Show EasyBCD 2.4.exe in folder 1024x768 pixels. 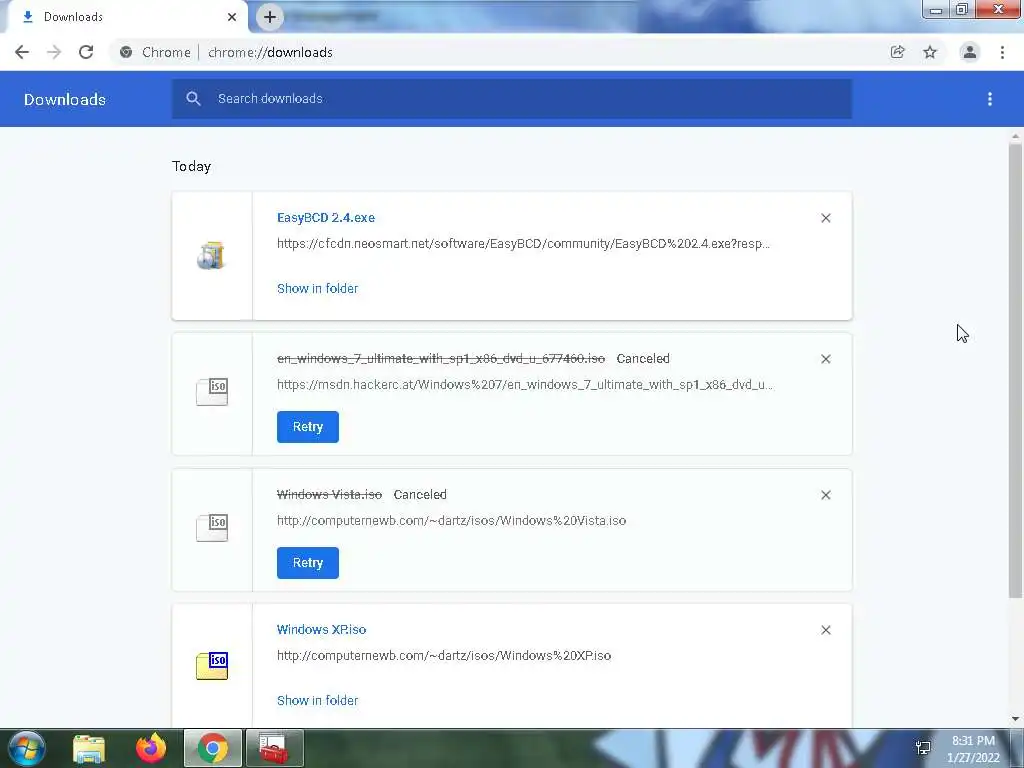[x=317, y=288]
